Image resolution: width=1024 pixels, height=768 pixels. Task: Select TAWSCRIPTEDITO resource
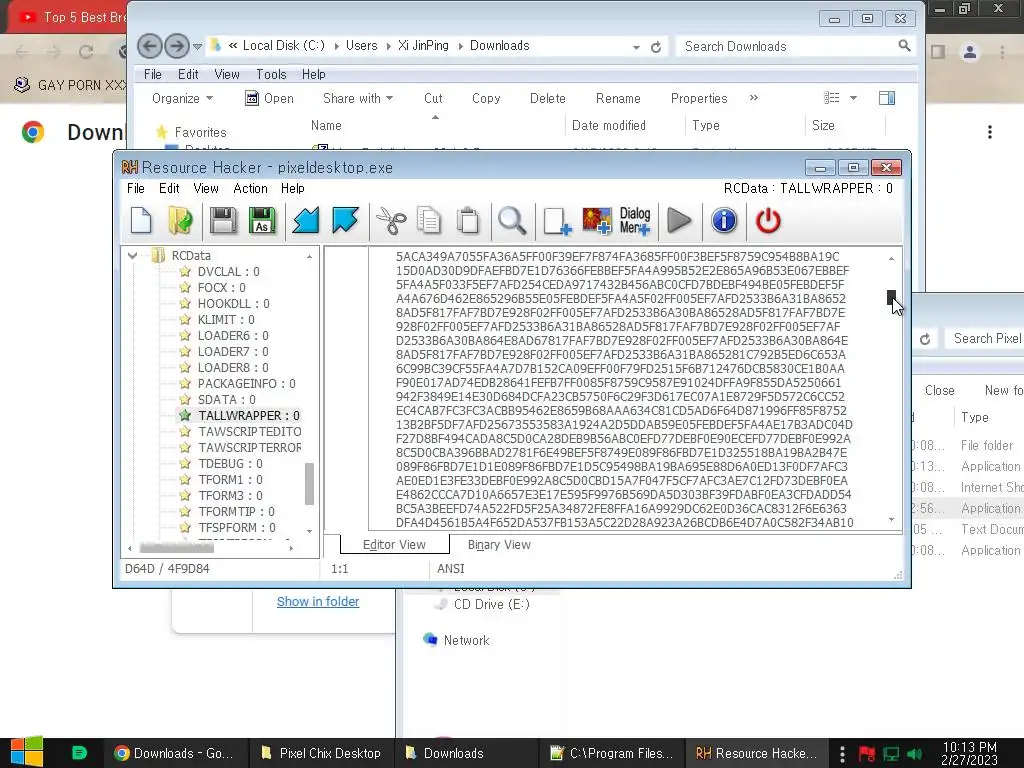click(249, 432)
